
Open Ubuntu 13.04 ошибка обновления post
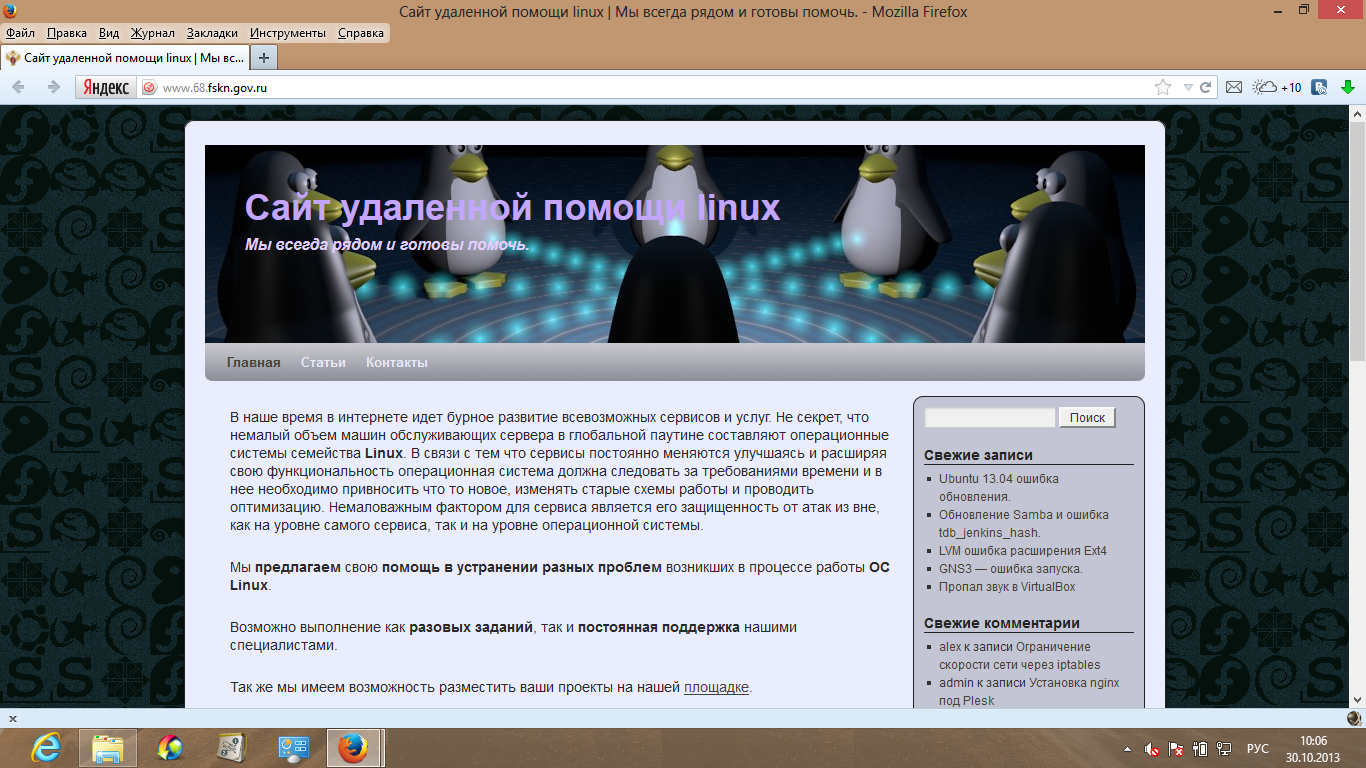[x=998, y=487]
